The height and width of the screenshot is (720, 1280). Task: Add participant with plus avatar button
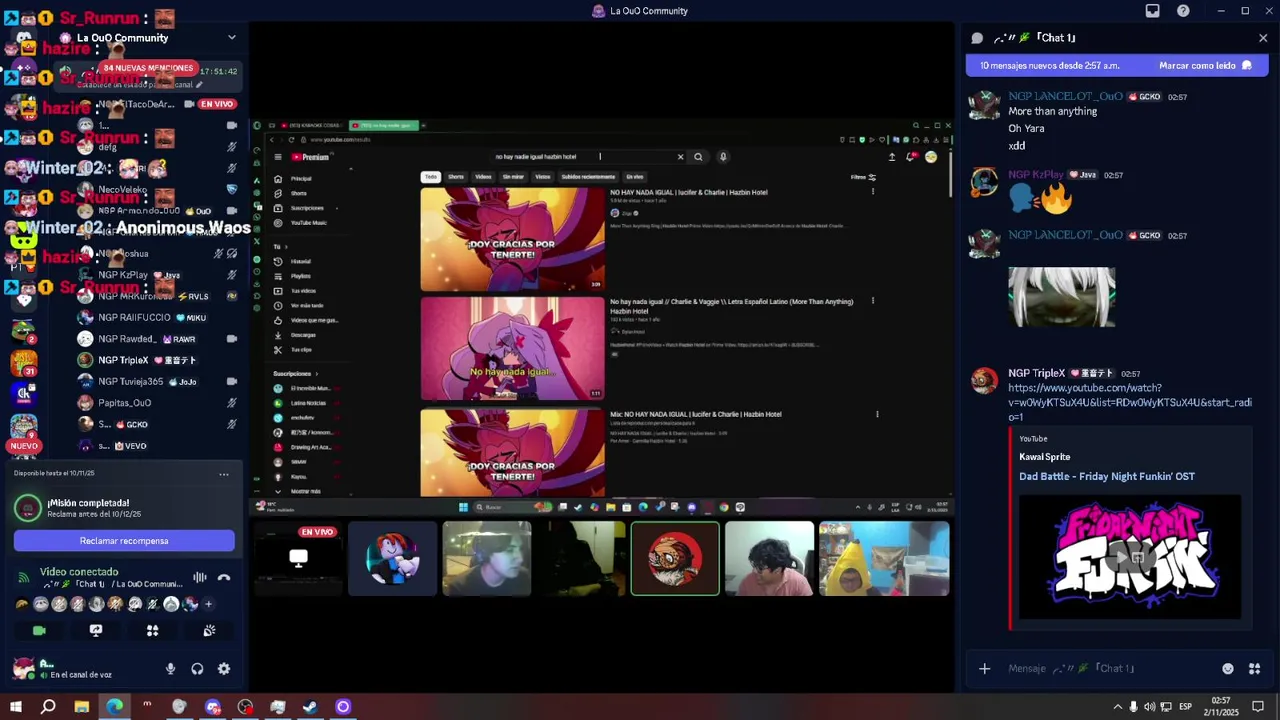[208, 604]
